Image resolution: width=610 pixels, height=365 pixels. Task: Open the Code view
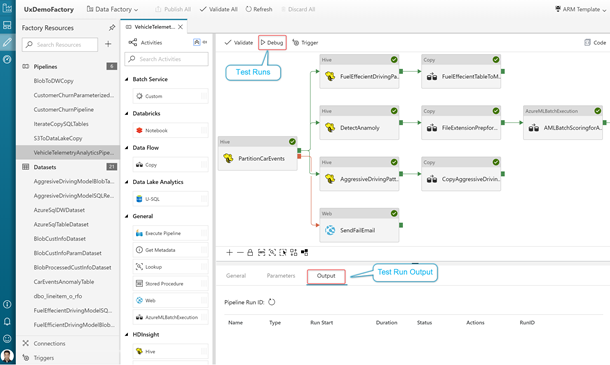[595, 42]
